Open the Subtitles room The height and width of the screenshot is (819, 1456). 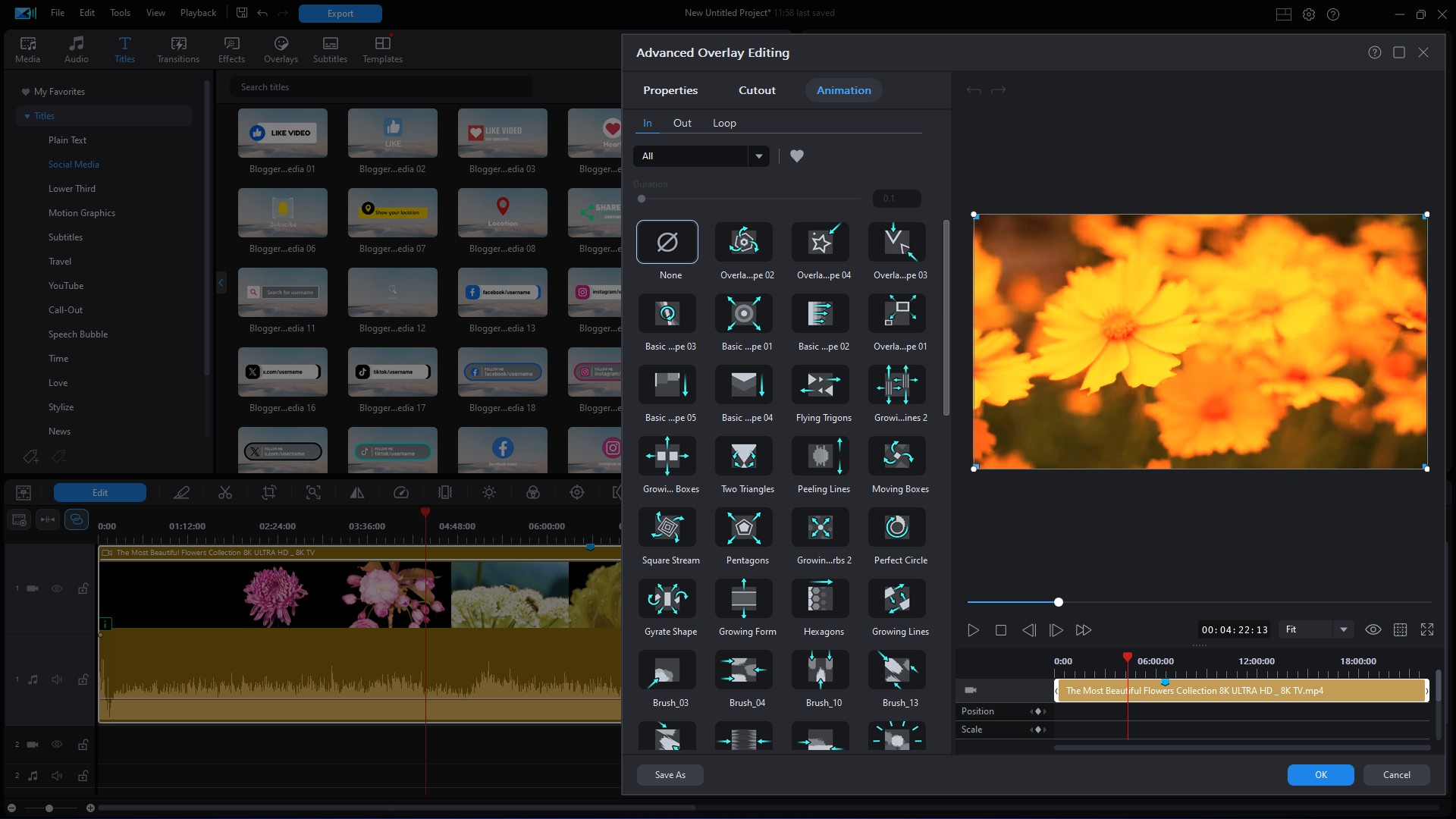330,49
